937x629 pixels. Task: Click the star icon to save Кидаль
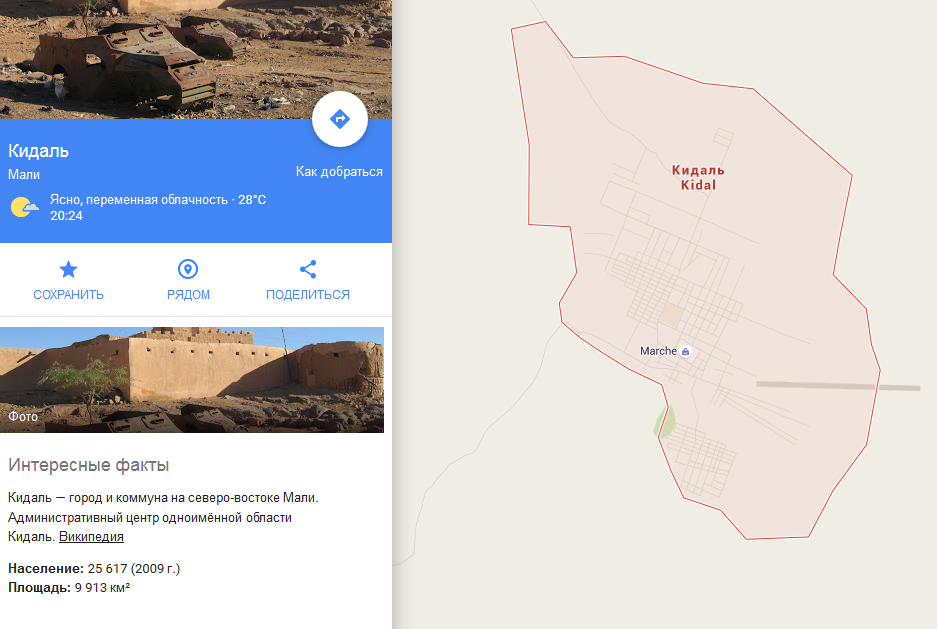68,269
